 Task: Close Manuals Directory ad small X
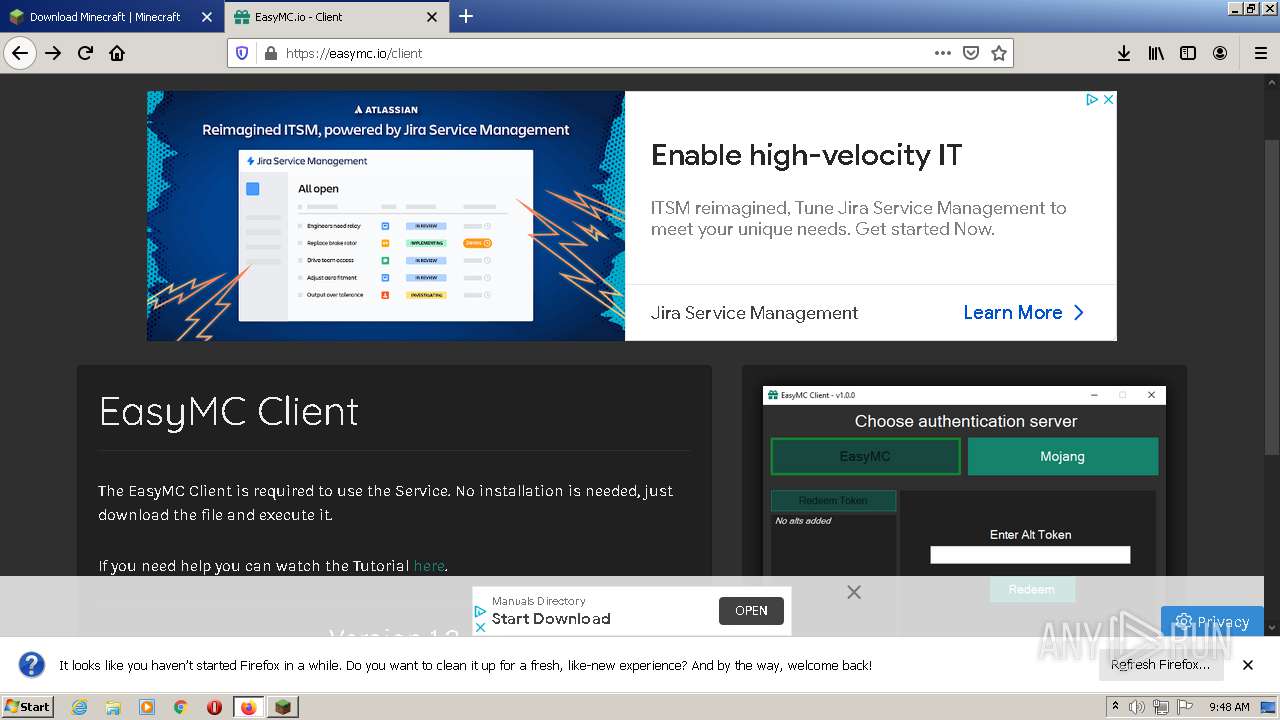point(480,627)
